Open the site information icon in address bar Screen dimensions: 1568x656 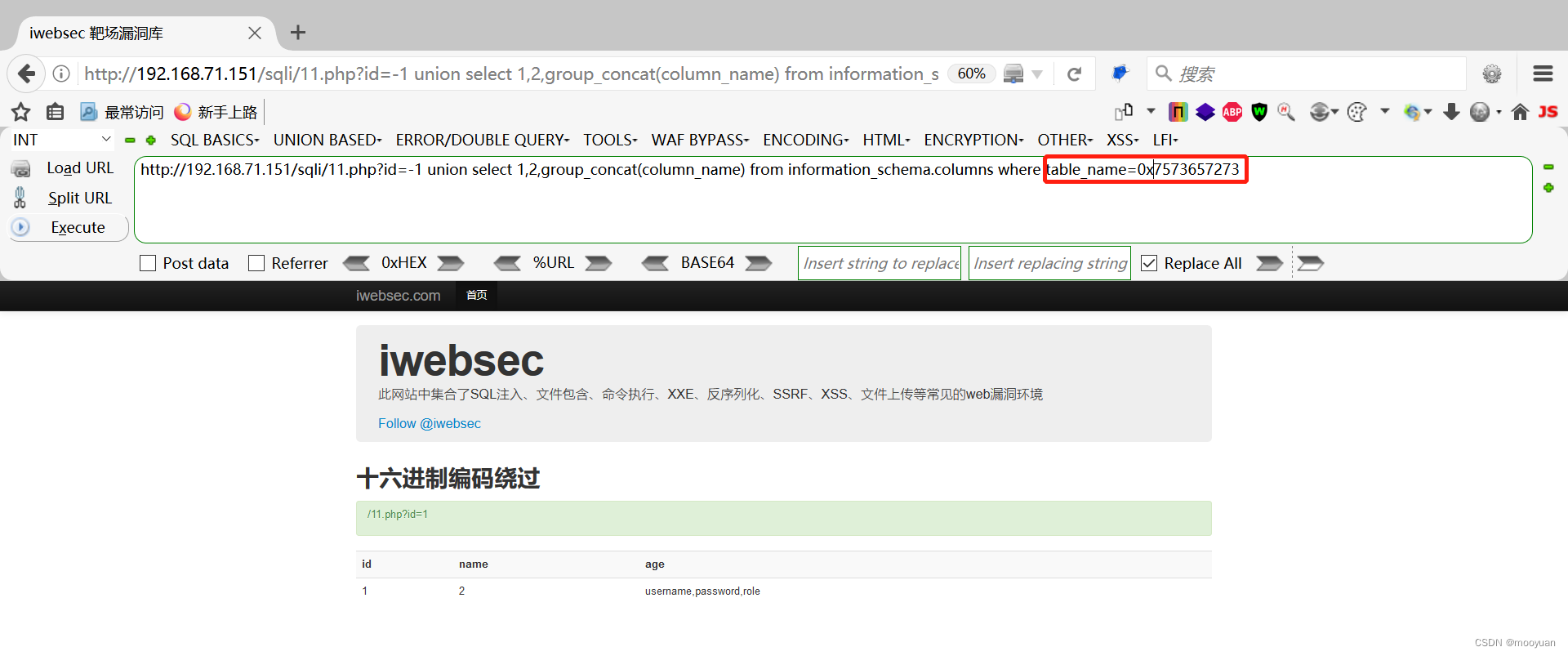tap(61, 74)
